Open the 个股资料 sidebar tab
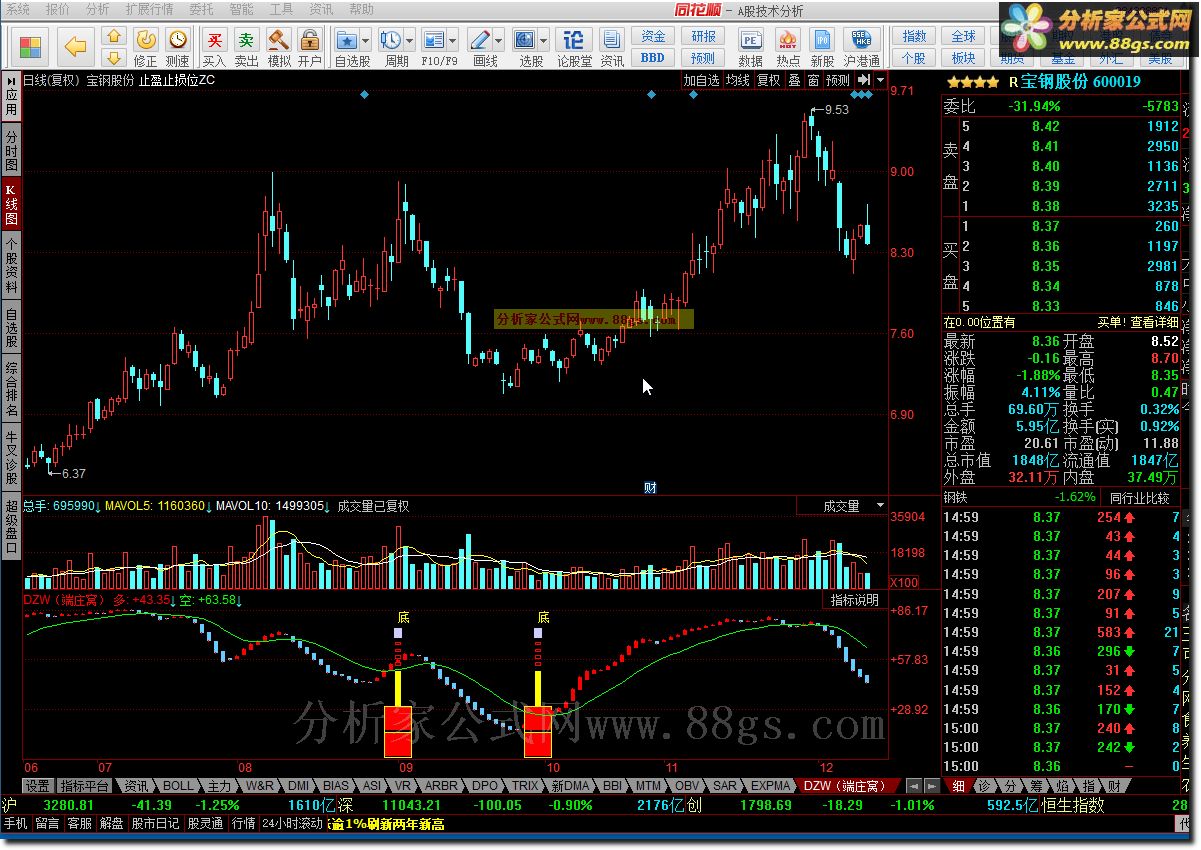The width and height of the screenshot is (1201, 850). (x=11, y=265)
